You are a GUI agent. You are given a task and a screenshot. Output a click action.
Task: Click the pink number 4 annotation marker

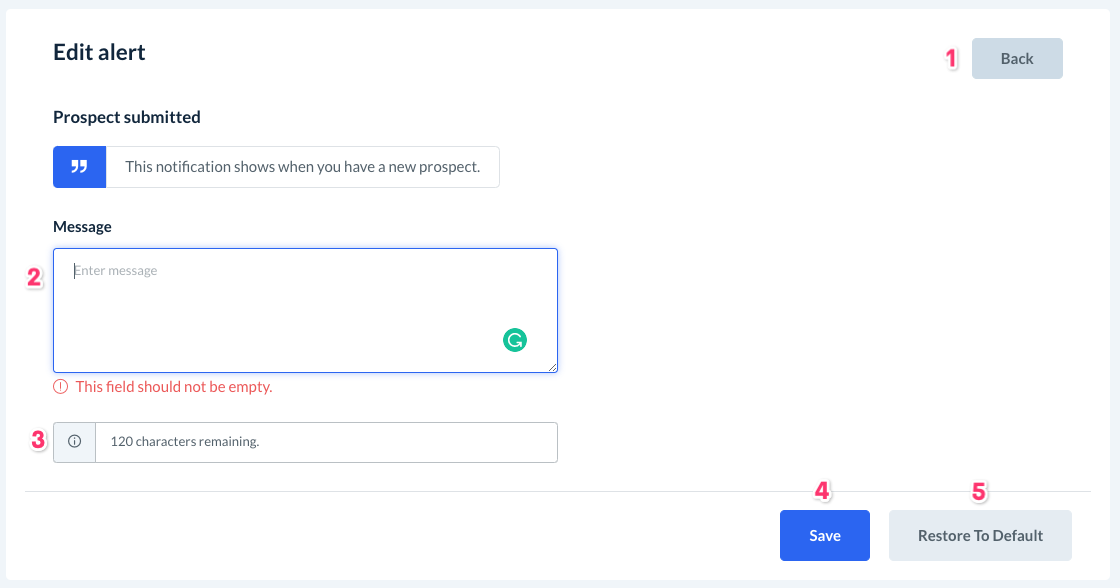point(822,491)
